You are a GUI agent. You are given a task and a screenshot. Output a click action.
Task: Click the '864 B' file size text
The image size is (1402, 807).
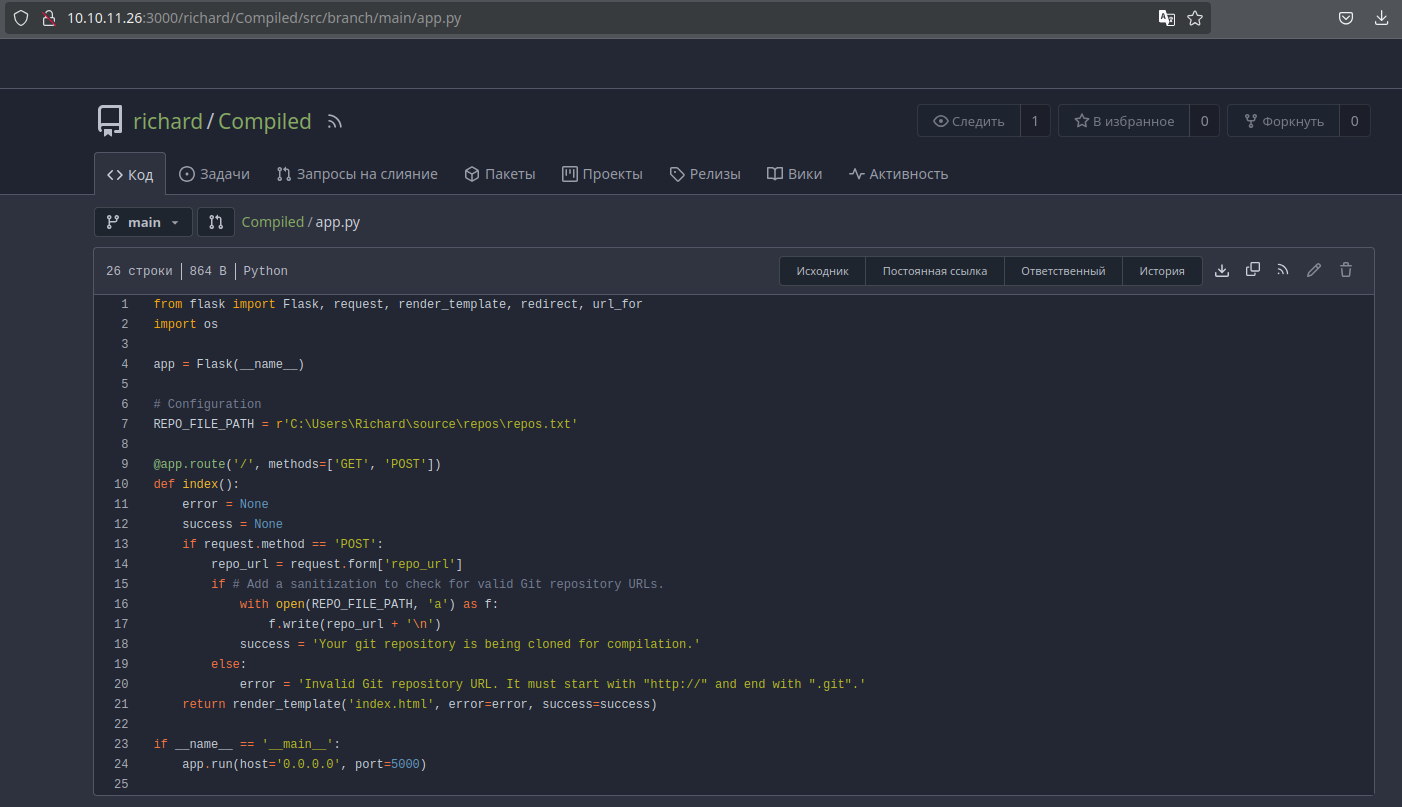(x=208, y=271)
